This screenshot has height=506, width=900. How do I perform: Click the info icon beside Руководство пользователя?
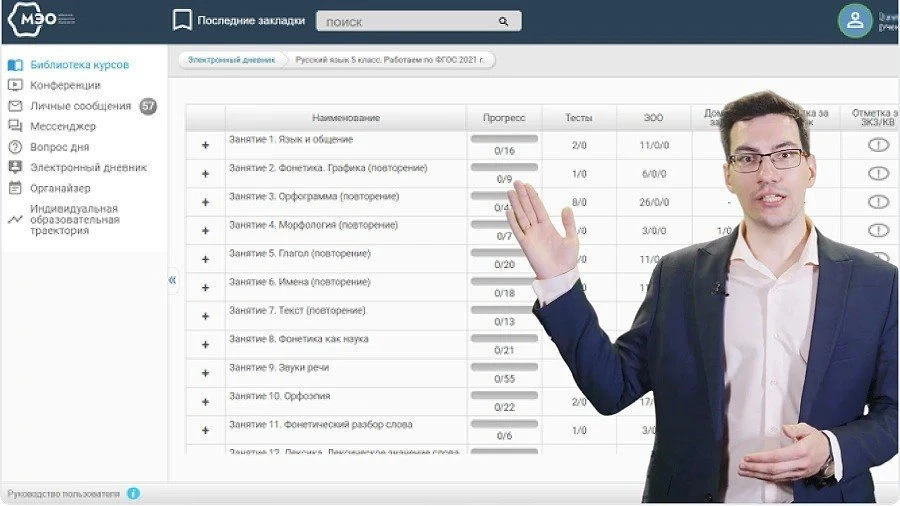coord(134,494)
